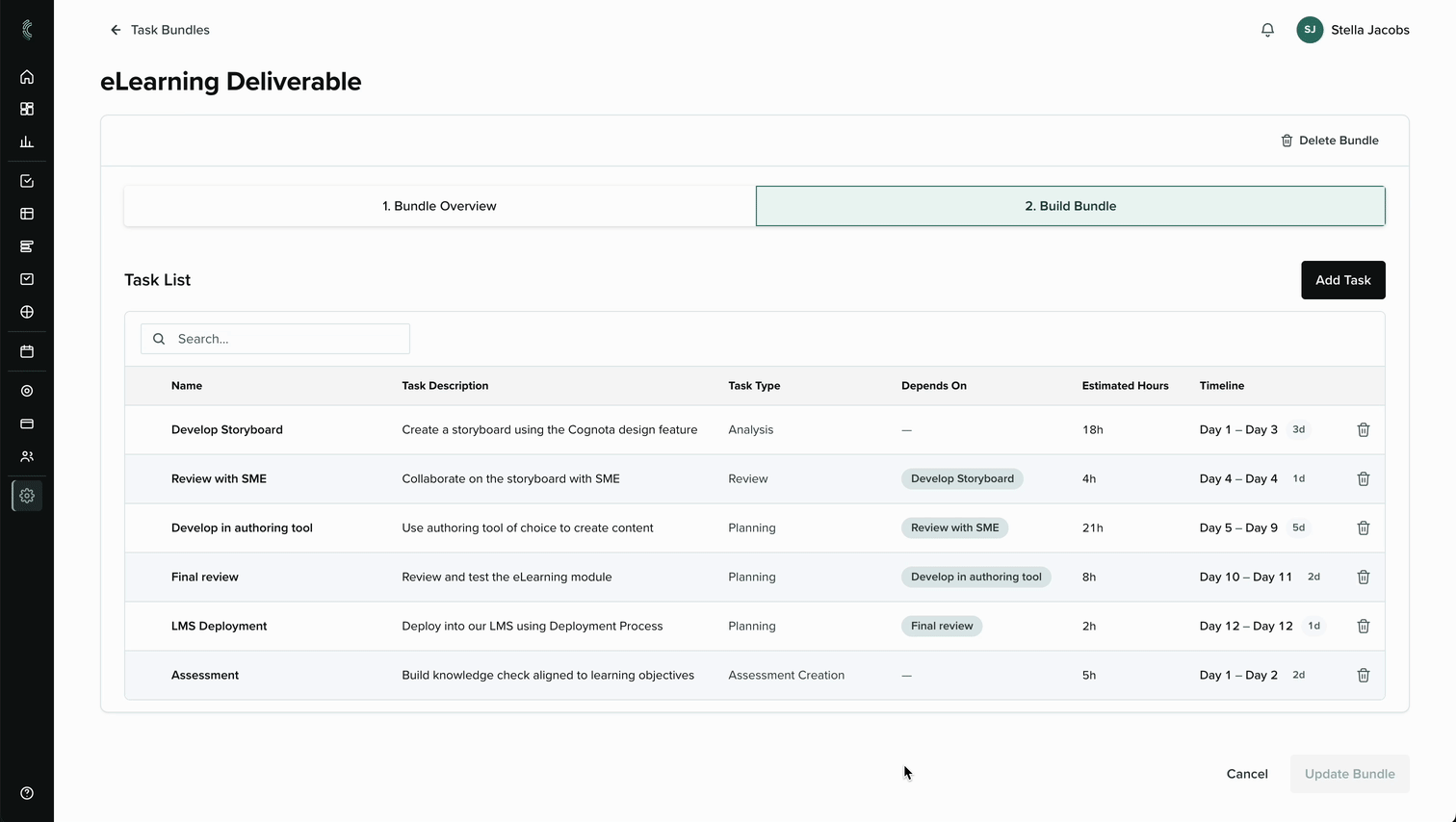The height and width of the screenshot is (822, 1456).
Task: Click the Update Bundle button
Action: 1350,774
